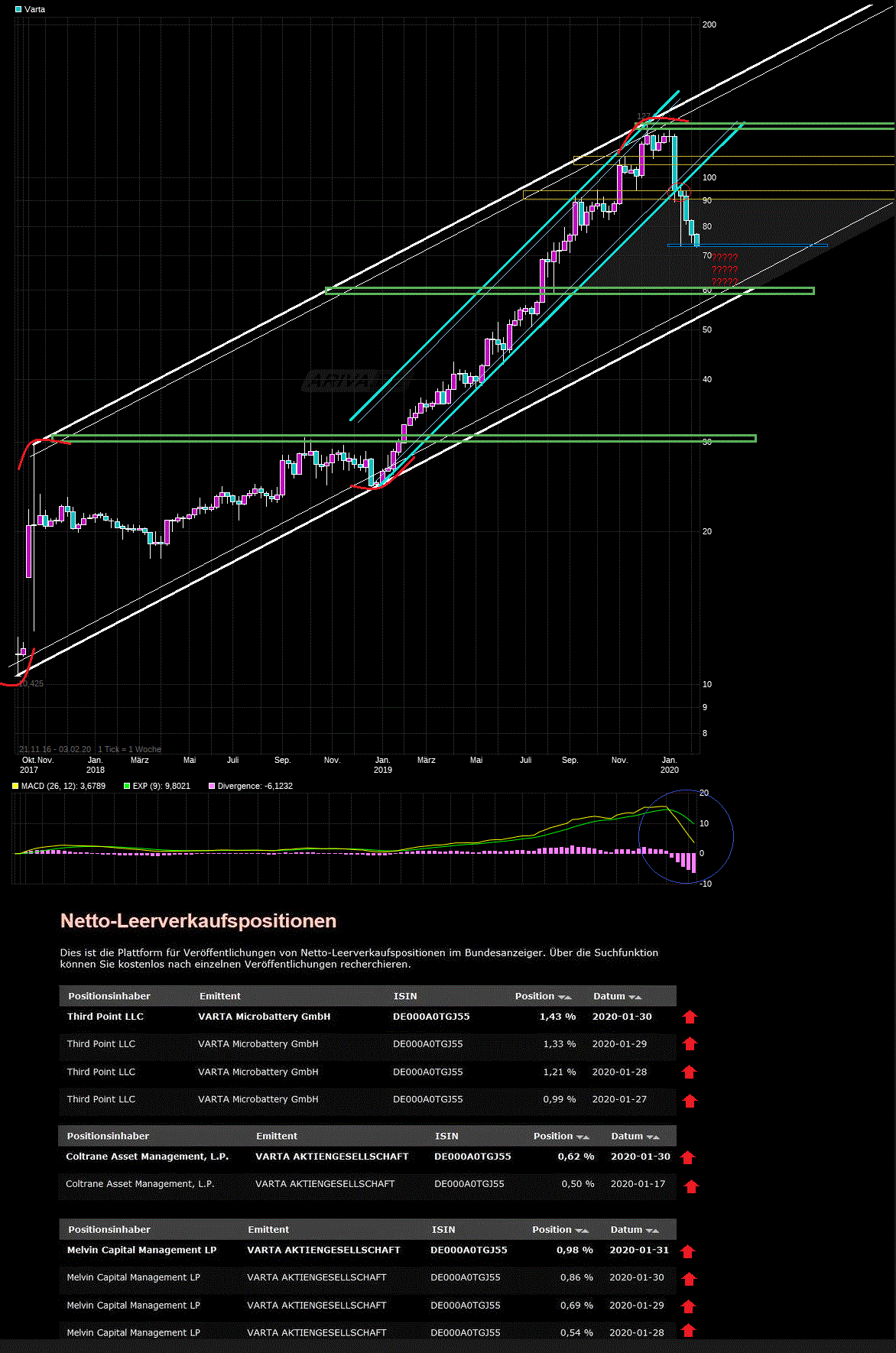Viewport: 896px width, 1353px height.
Task: Click the 1,43 % position value
Action: [557, 1017]
